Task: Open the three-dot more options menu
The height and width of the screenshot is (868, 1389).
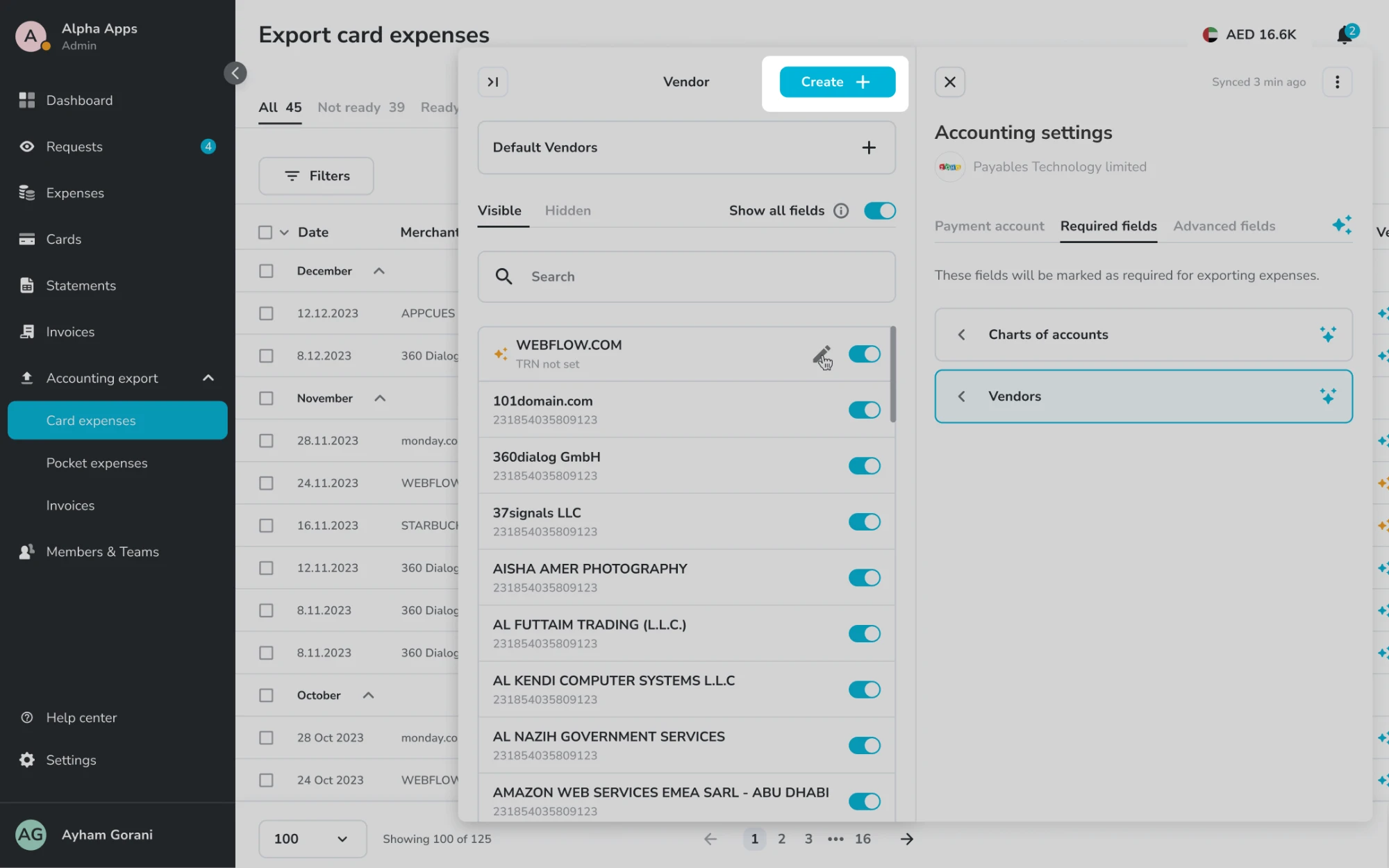Action: 1337,82
